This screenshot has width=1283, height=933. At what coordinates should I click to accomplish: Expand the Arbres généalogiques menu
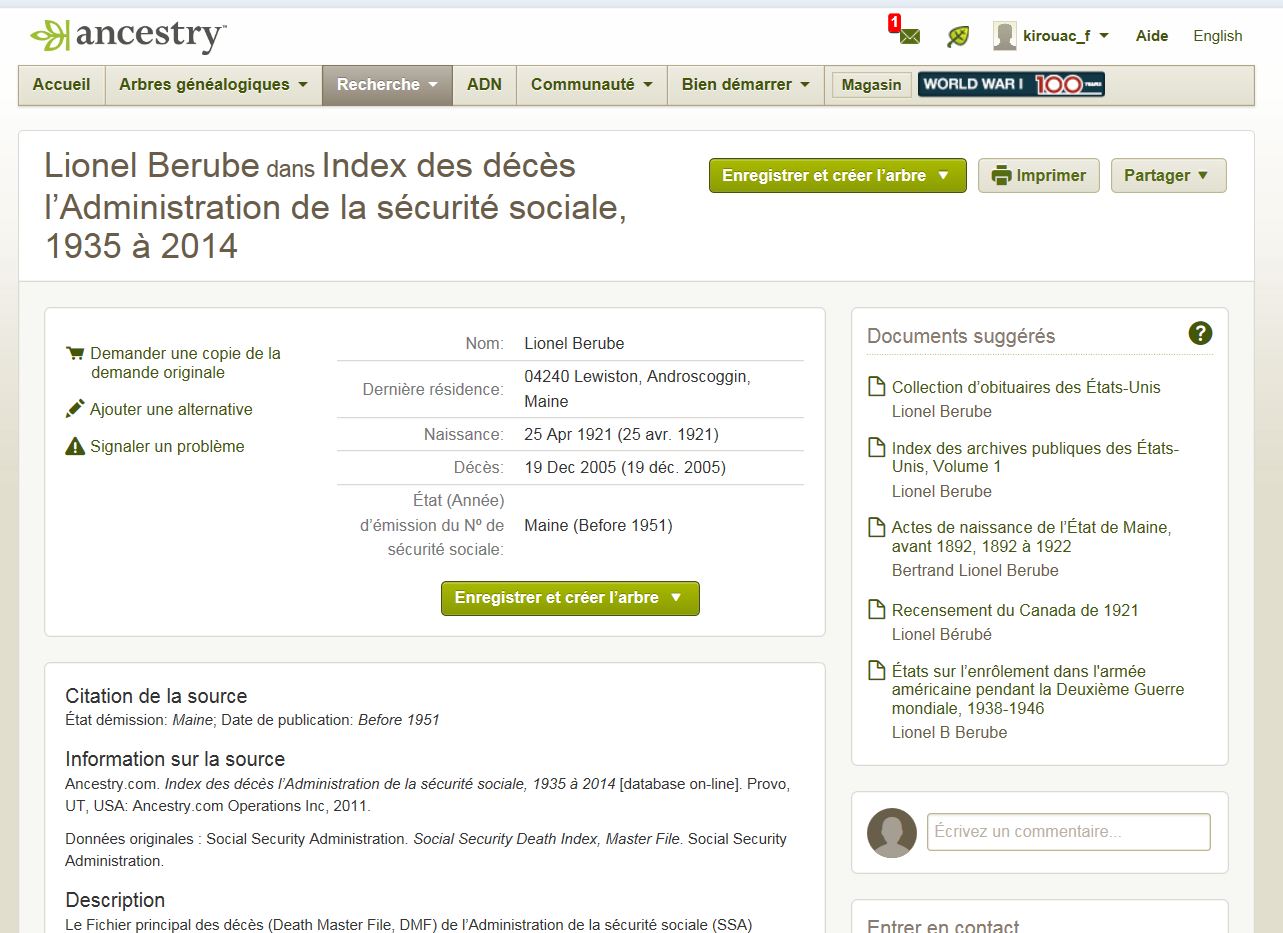coord(213,85)
